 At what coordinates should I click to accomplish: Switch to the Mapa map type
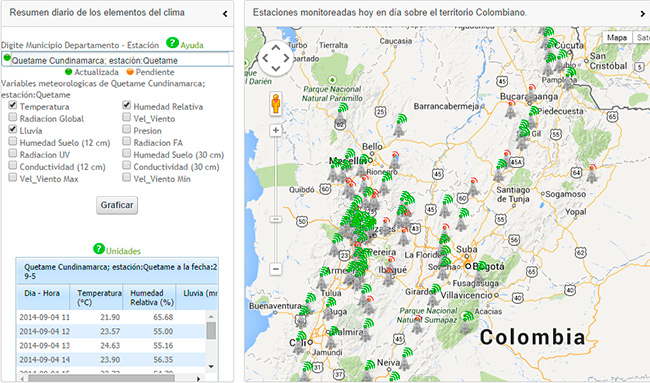coord(617,38)
